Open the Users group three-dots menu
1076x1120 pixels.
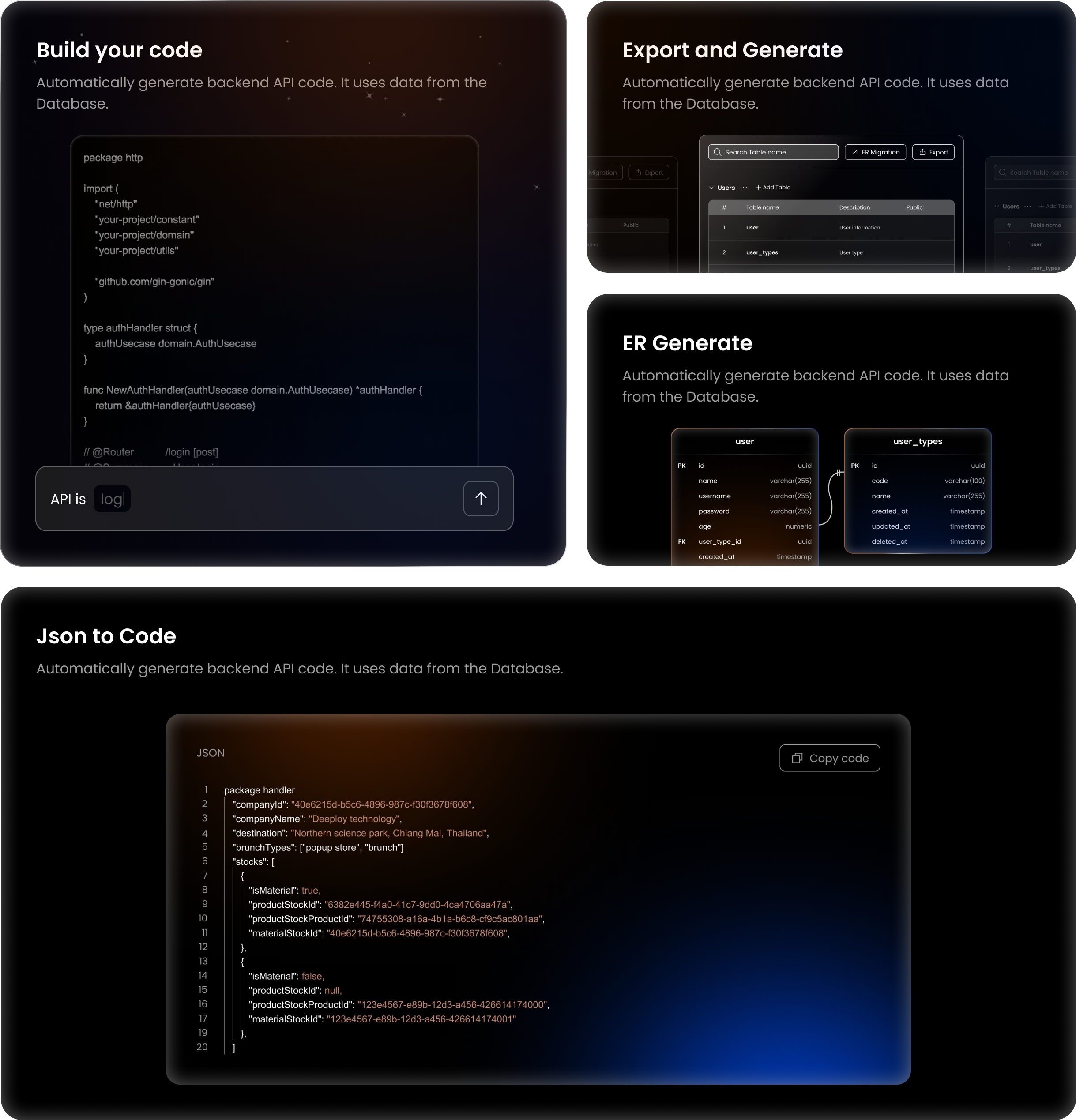pyautogui.click(x=743, y=188)
